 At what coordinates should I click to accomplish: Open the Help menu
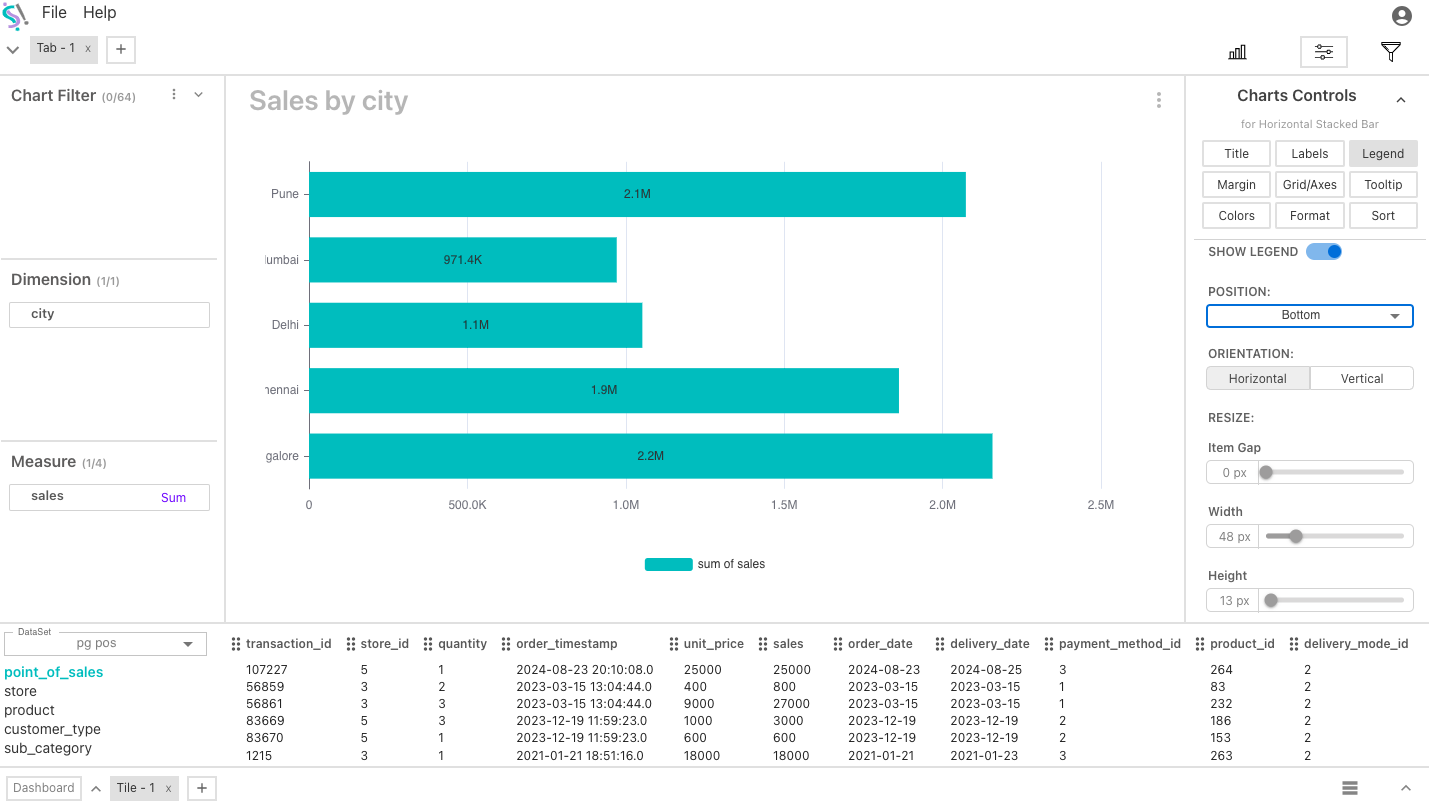100,13
